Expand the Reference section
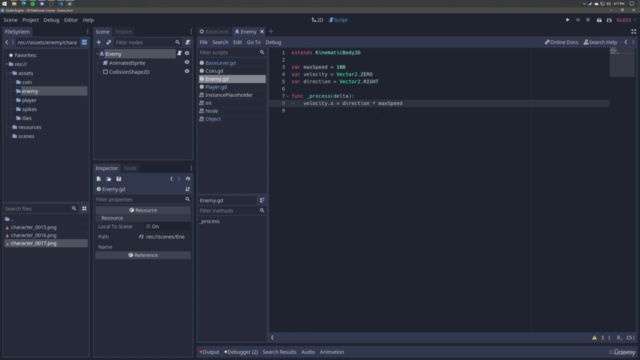The width and height of the screenshot is (640, 360). pos(143,255)
